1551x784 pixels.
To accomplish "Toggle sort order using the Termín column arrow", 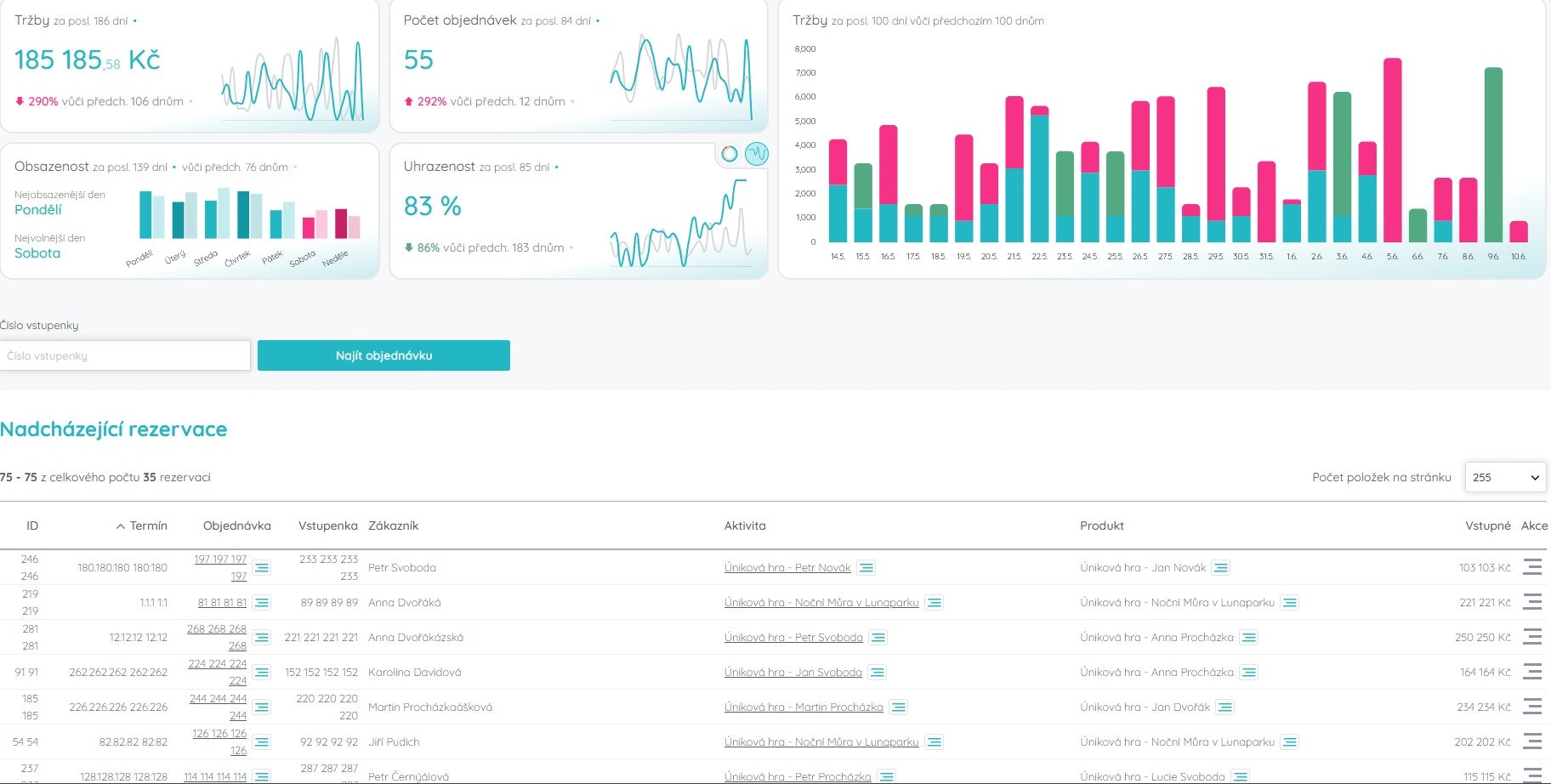I will coord(120,525).
